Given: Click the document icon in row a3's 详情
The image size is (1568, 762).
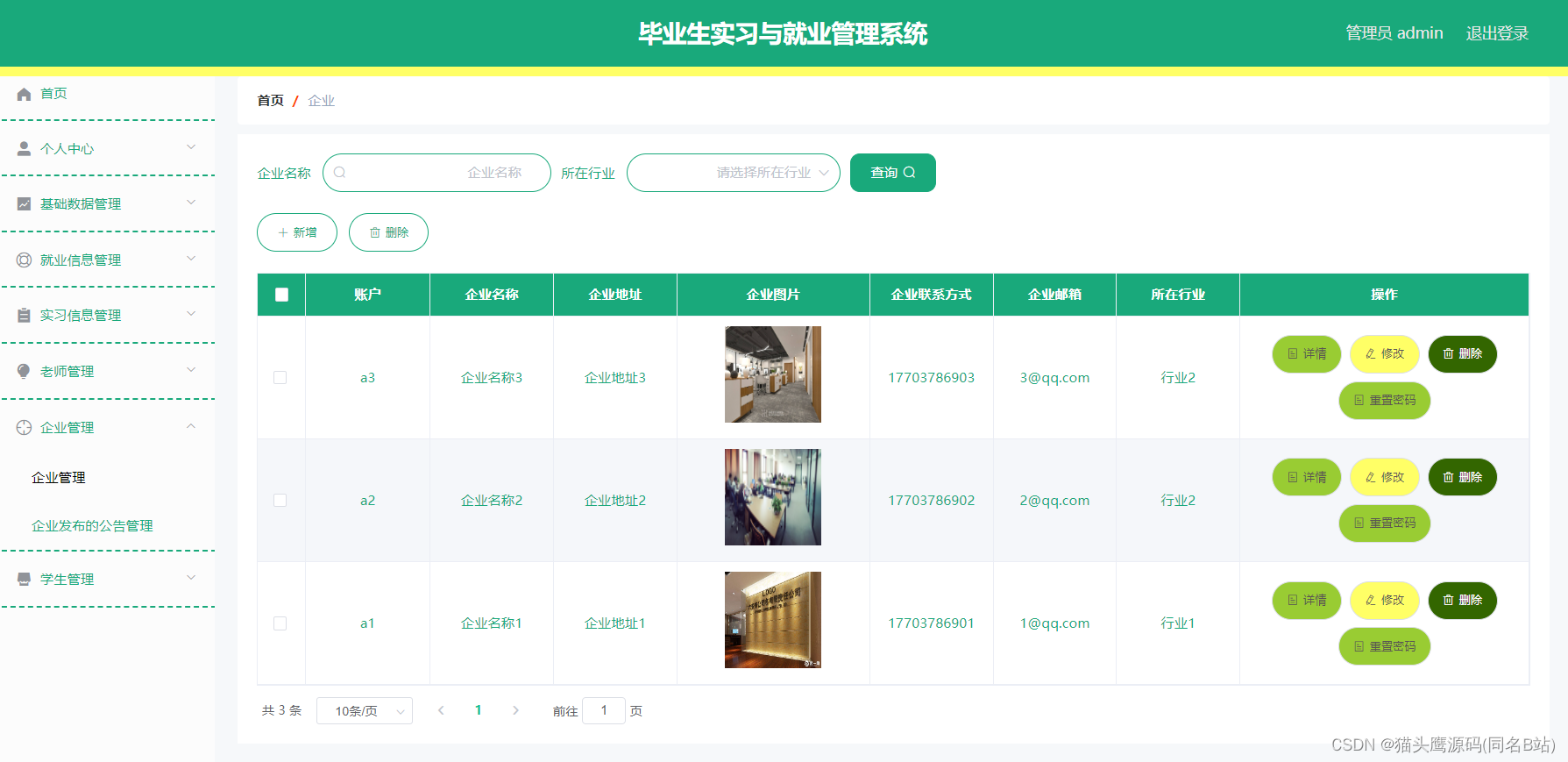Looking at the screenshot, I should 1293,353.
